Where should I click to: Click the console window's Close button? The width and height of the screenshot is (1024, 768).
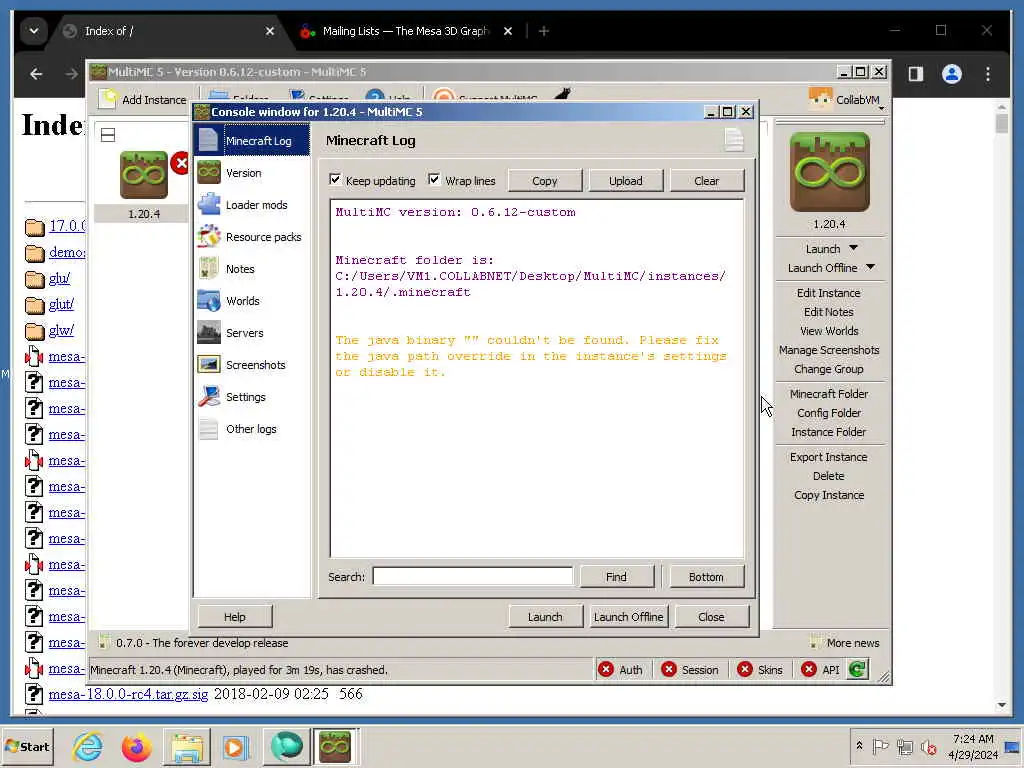[x=712, y=617]
